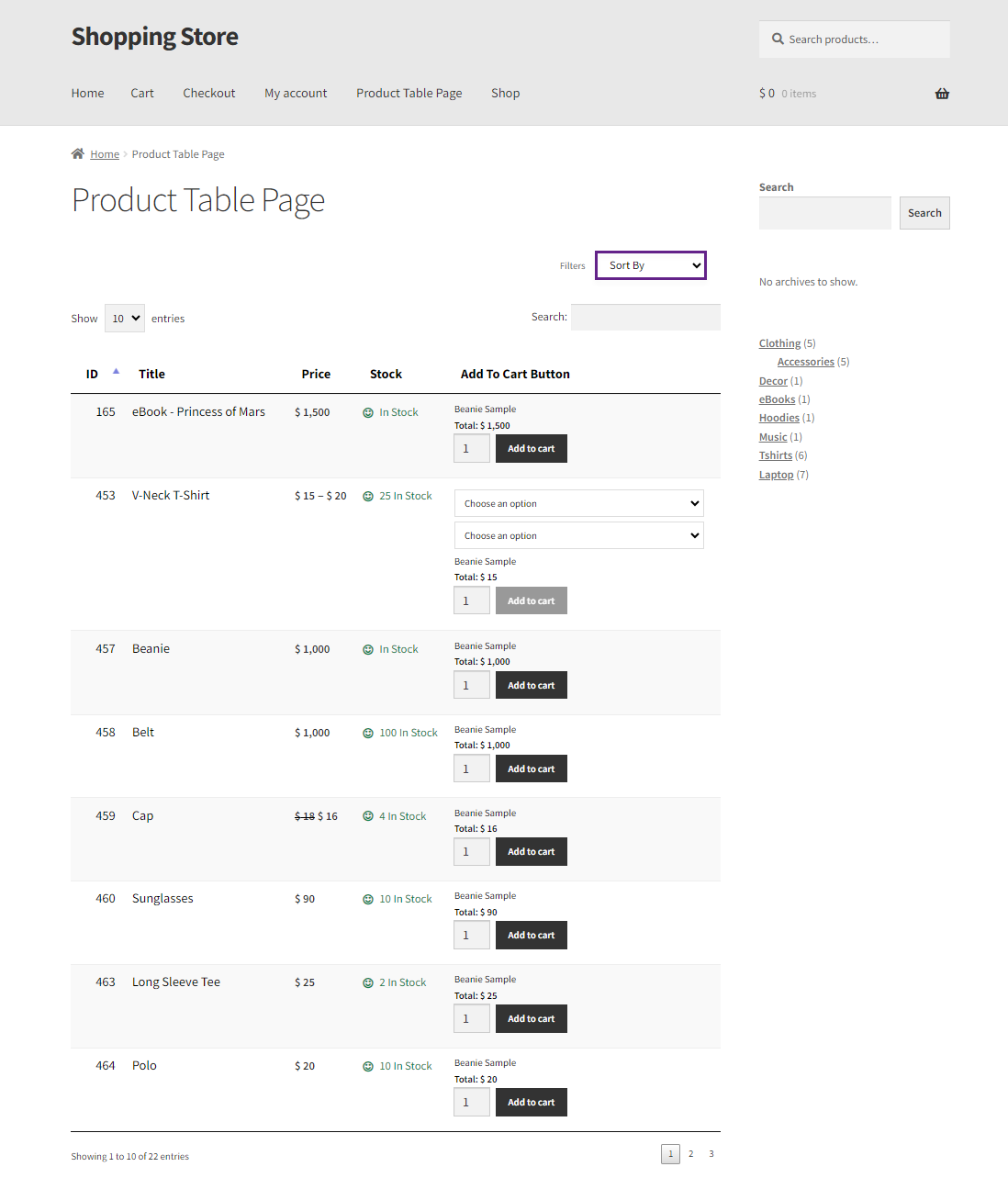Open My account menu item
Viewport: 1008px width, 1178px height.
click(296, 94)
